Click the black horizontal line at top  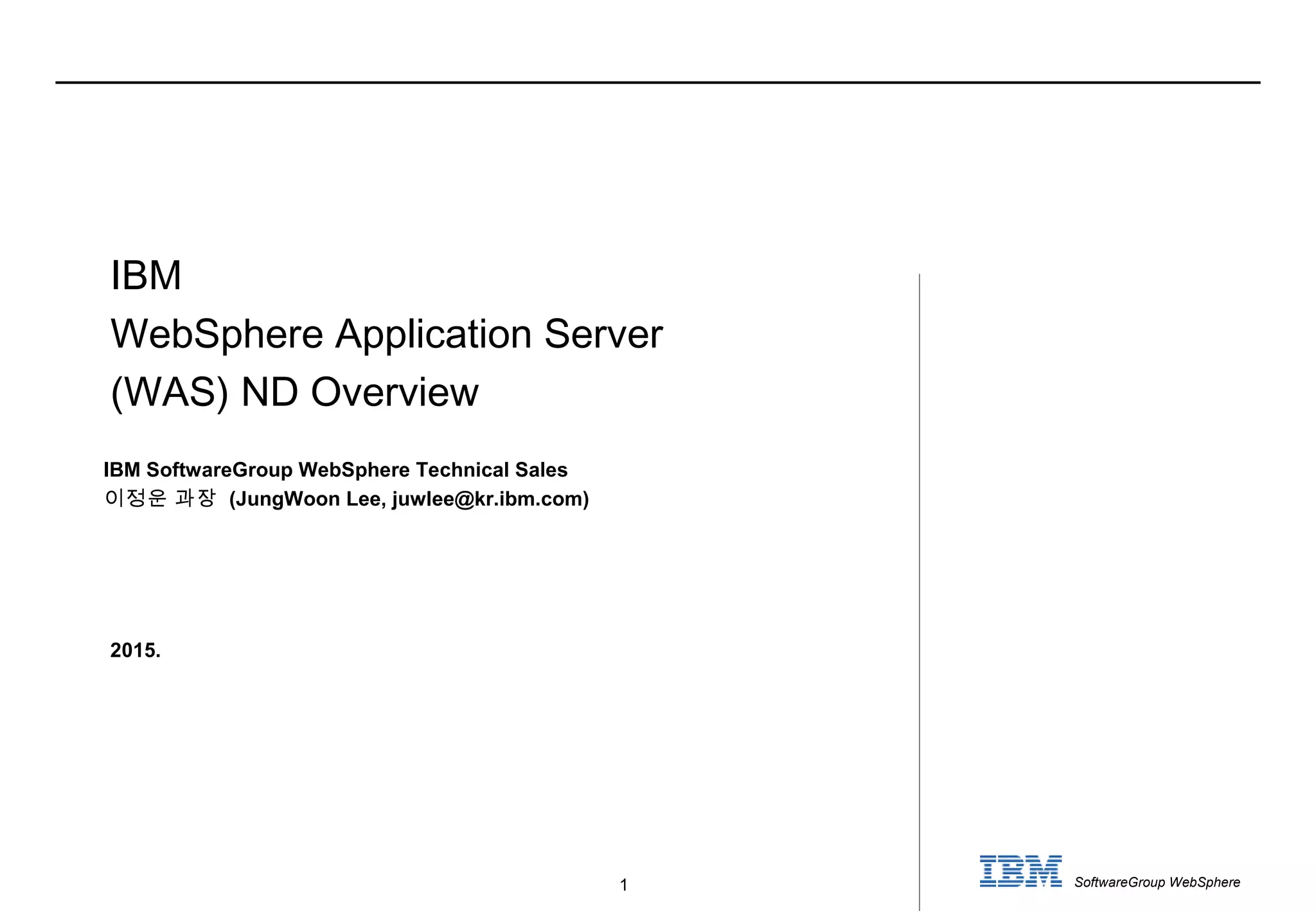657,82
